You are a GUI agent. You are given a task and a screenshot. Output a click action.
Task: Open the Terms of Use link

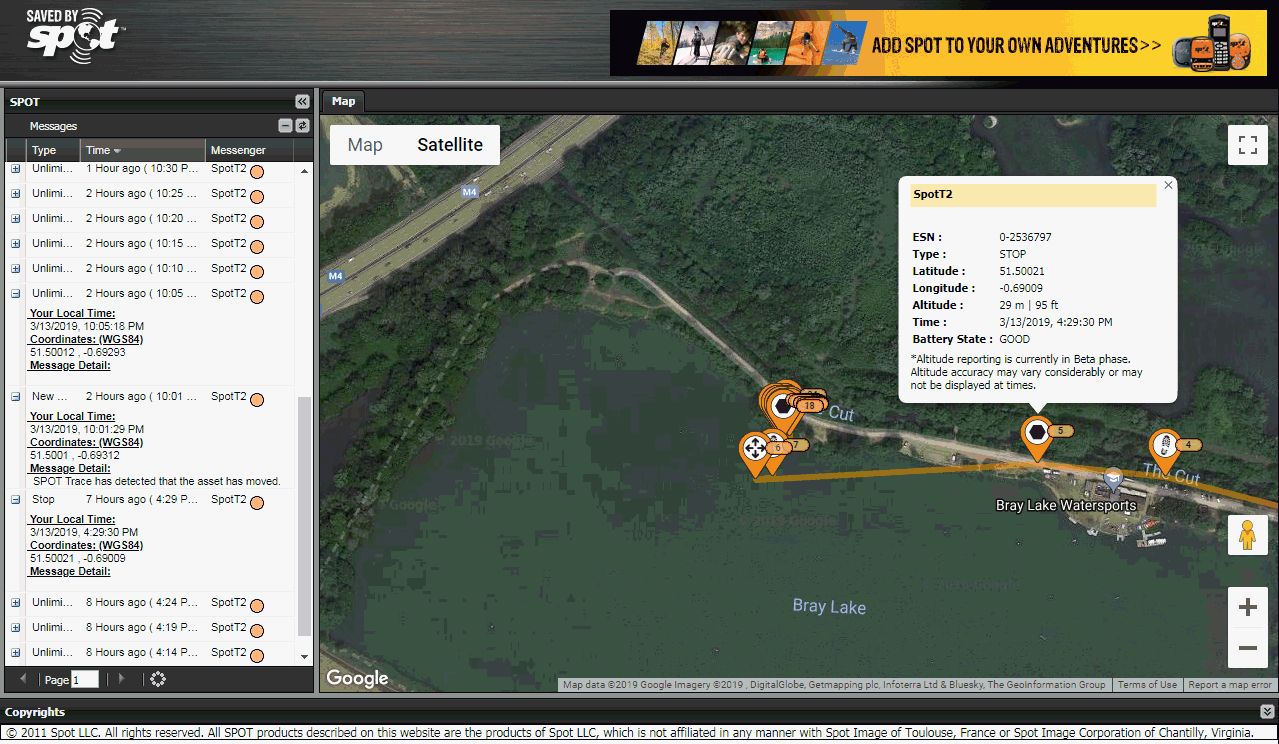pyautogui.click(x=1147, y=685)
